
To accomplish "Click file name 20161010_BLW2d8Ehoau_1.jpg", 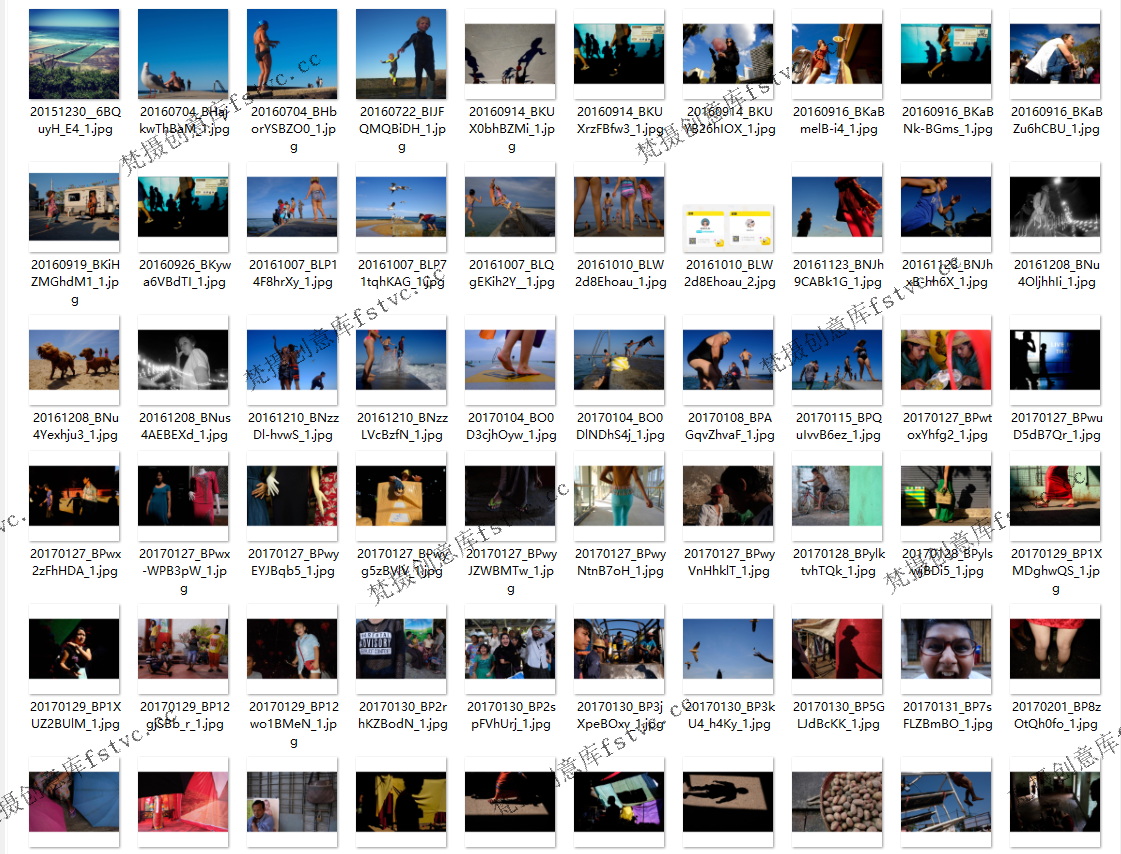I will 621,273.
